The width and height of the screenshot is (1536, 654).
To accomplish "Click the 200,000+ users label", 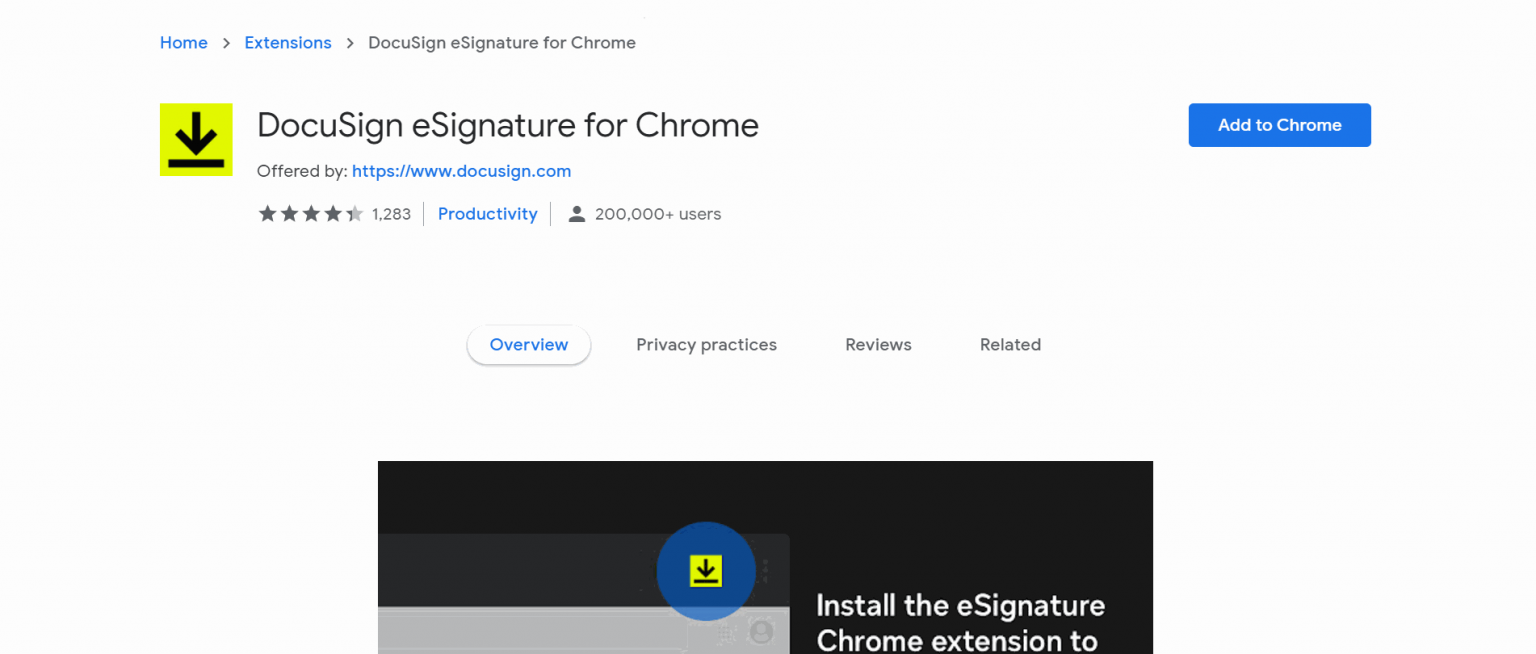I will [x=656, y=213].
